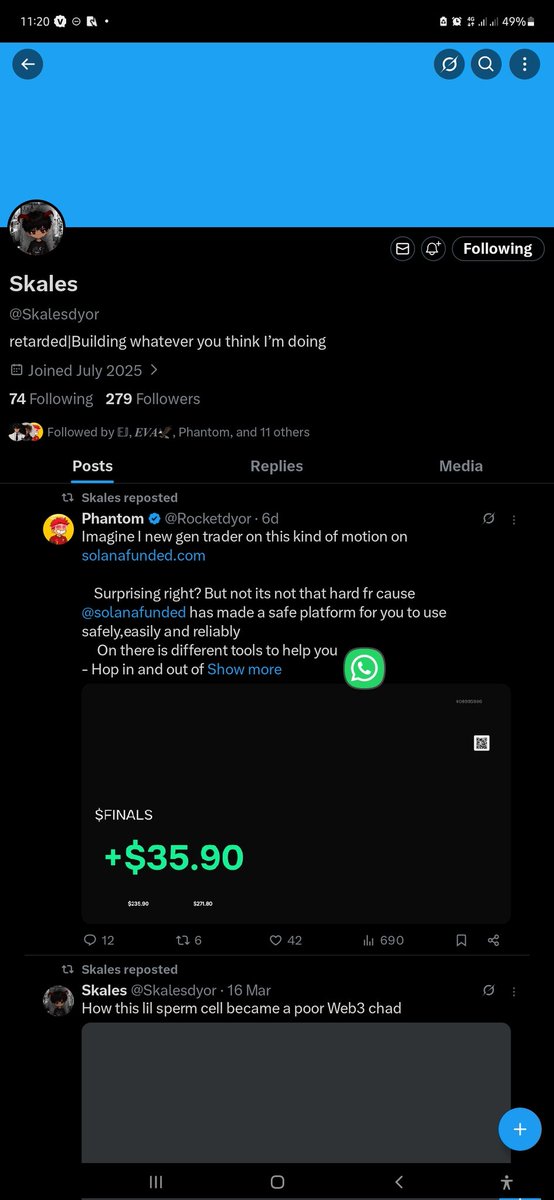Send a direct message via envelope icon
554x1200 pixels.
coord(403,249)
